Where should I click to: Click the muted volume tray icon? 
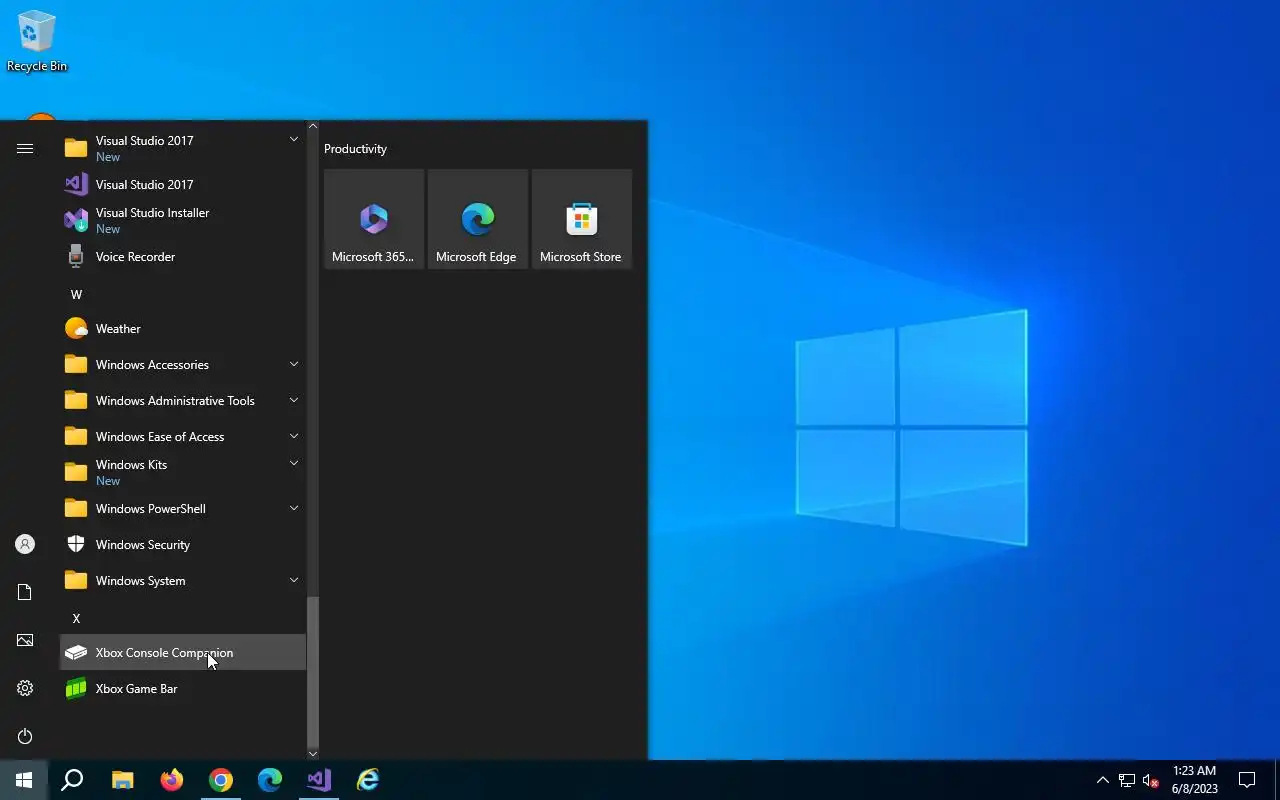point(1150,780)
